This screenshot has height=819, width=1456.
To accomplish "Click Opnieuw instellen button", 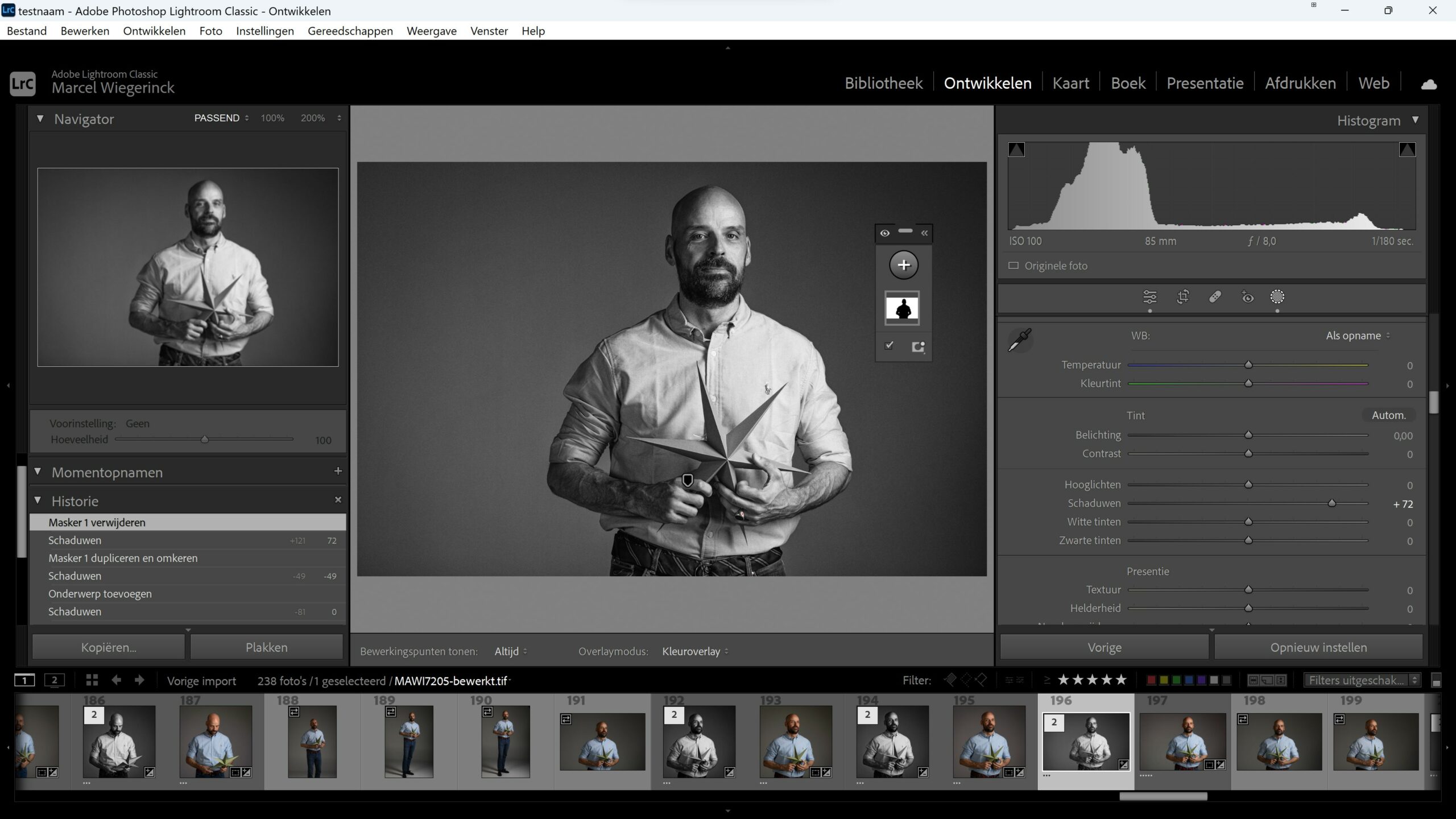I will click(1318, 647).
